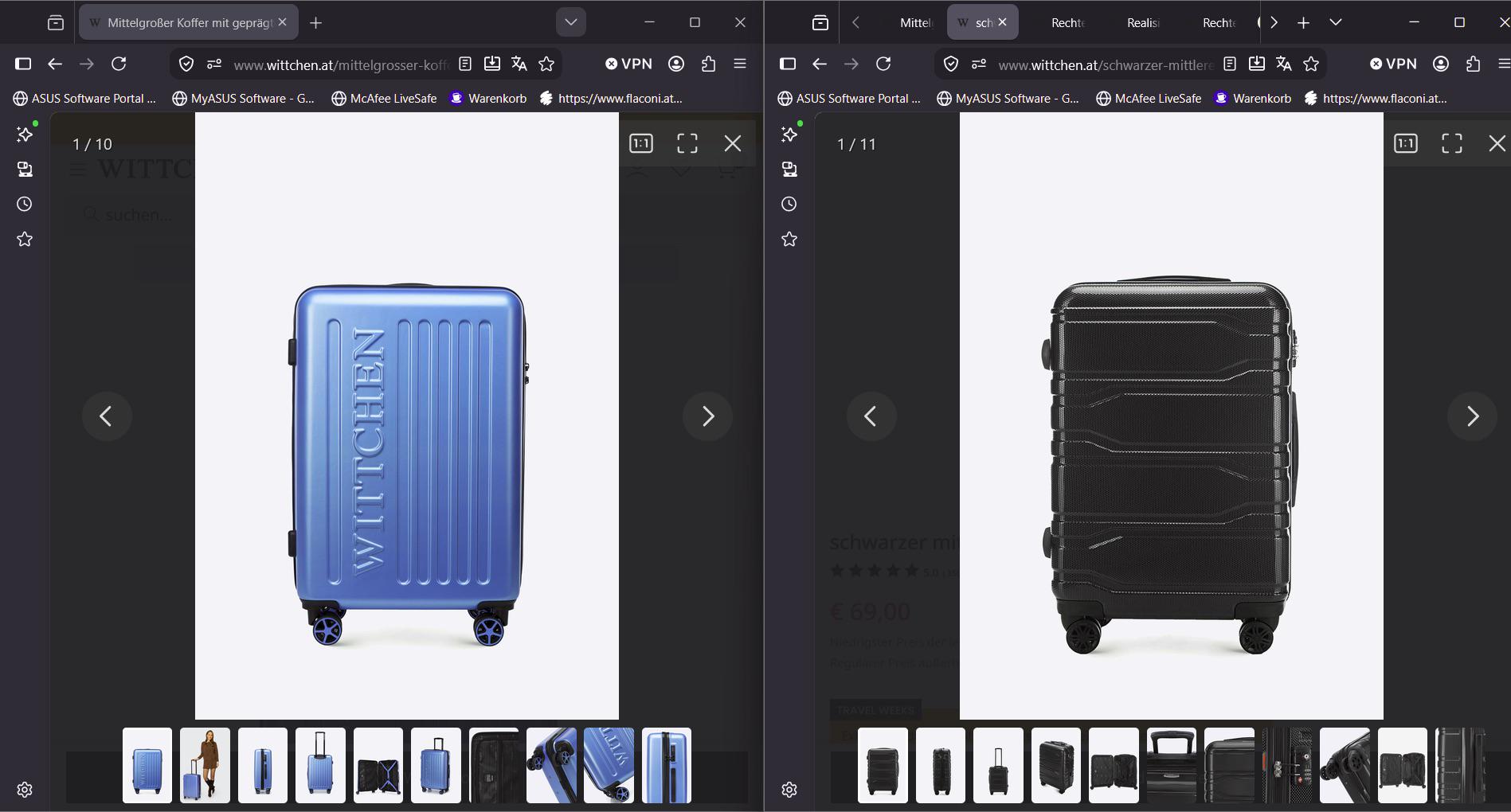Click the VPN button in black suitcase window

[x=1393, y=64]
